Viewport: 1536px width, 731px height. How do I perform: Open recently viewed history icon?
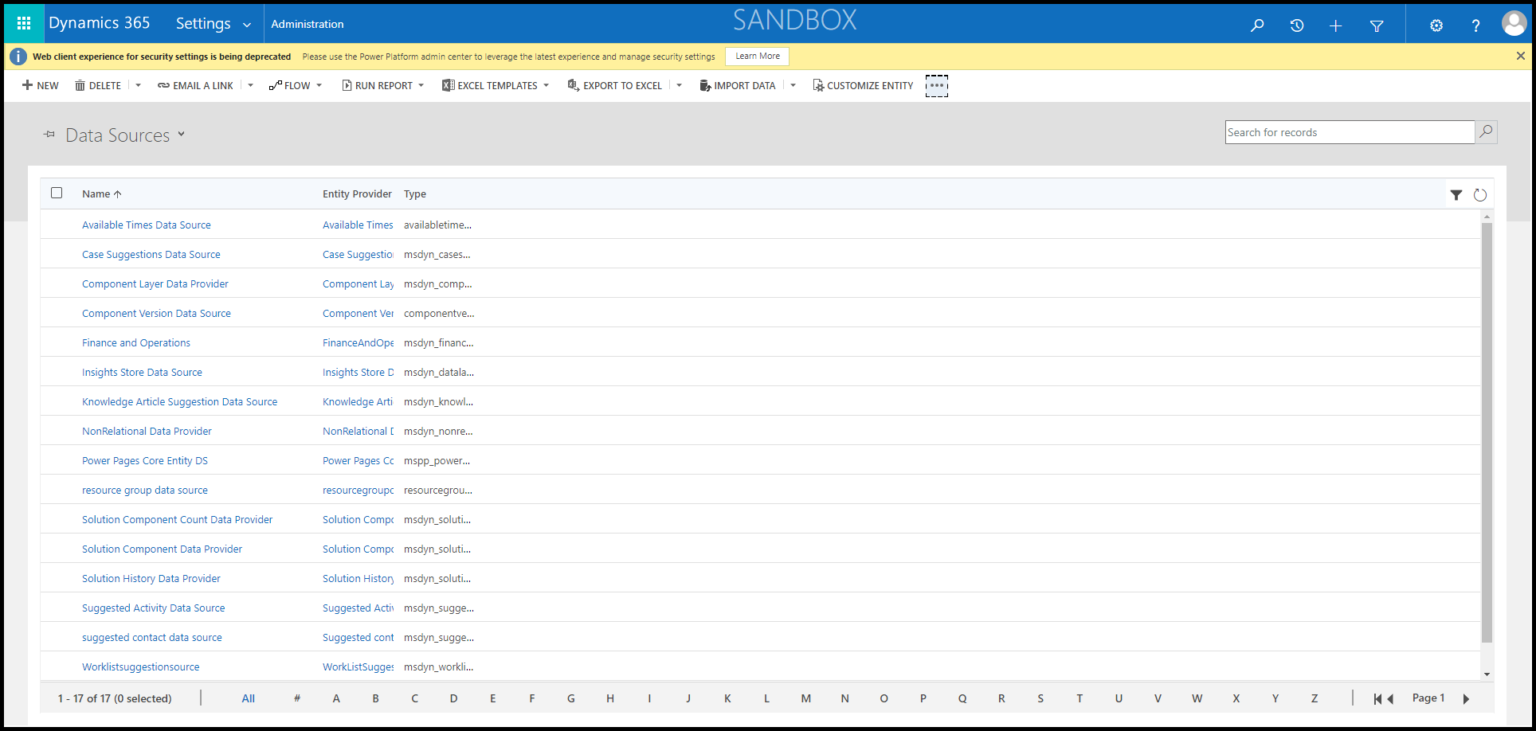[1296, 25]
